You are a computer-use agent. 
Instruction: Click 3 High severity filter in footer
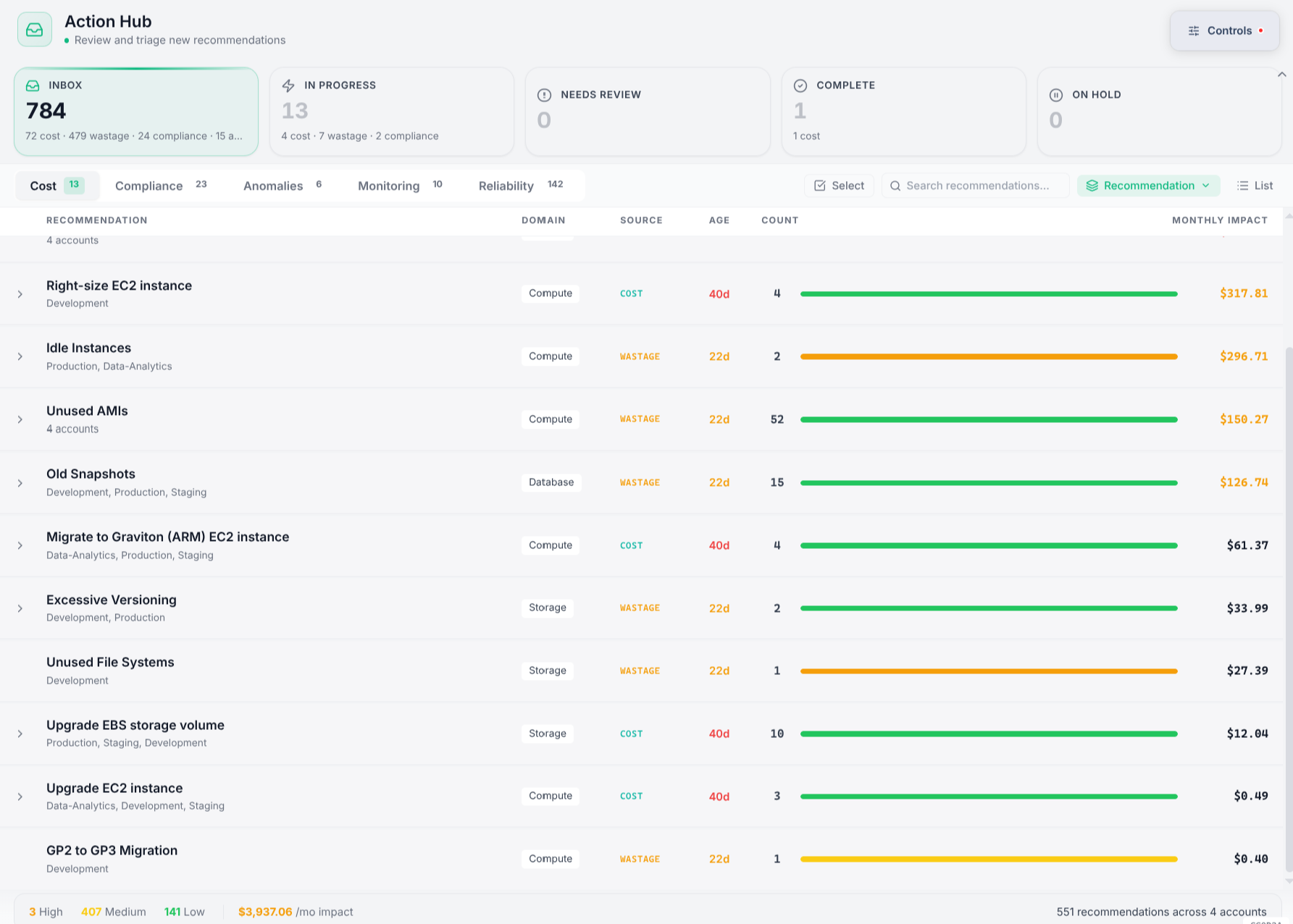click(x=46, y=912)
